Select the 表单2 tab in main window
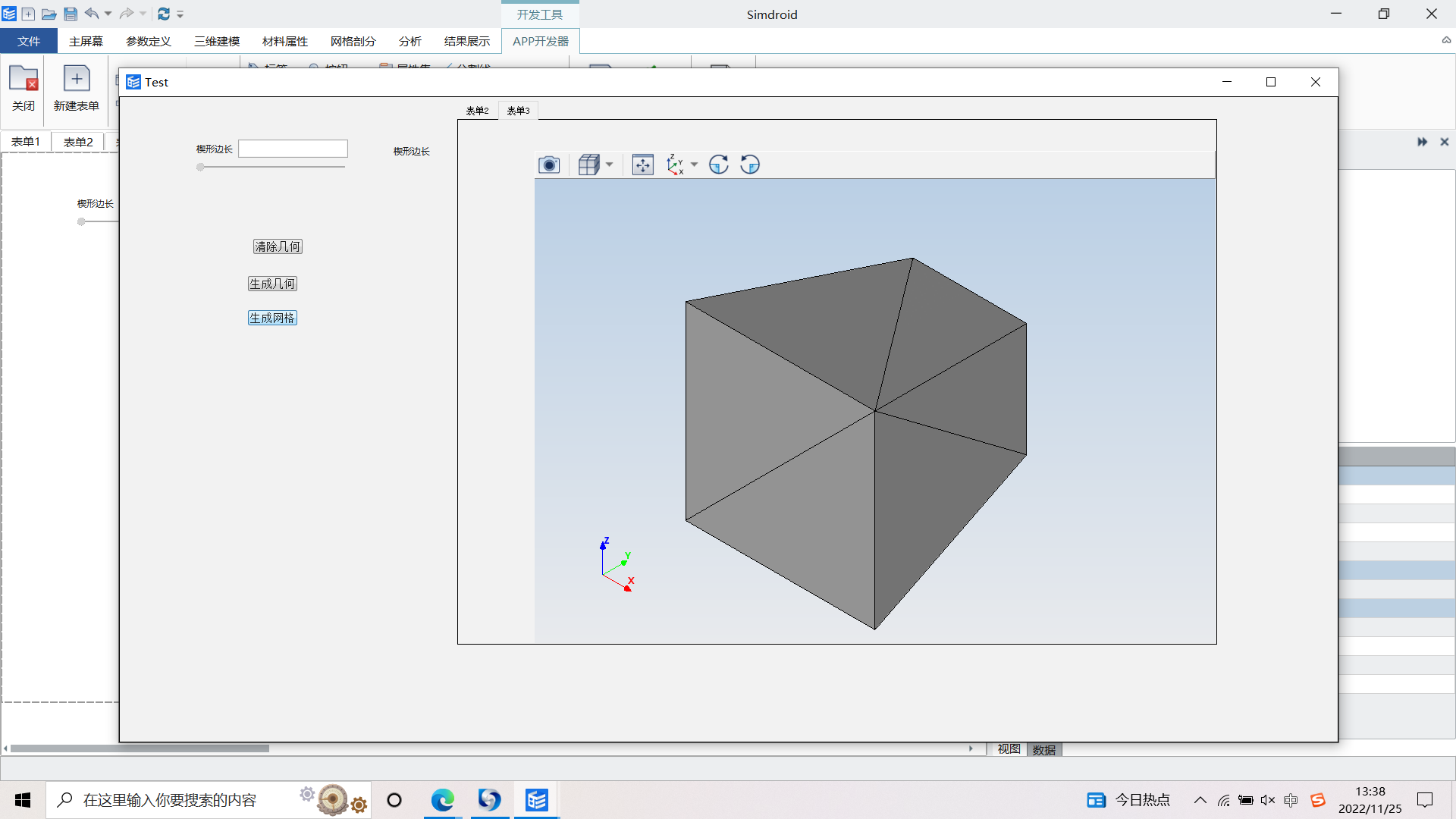Image resolution: width=1456 pixels, height=819 pixels. pyautogui.click(x=78, y=142)
